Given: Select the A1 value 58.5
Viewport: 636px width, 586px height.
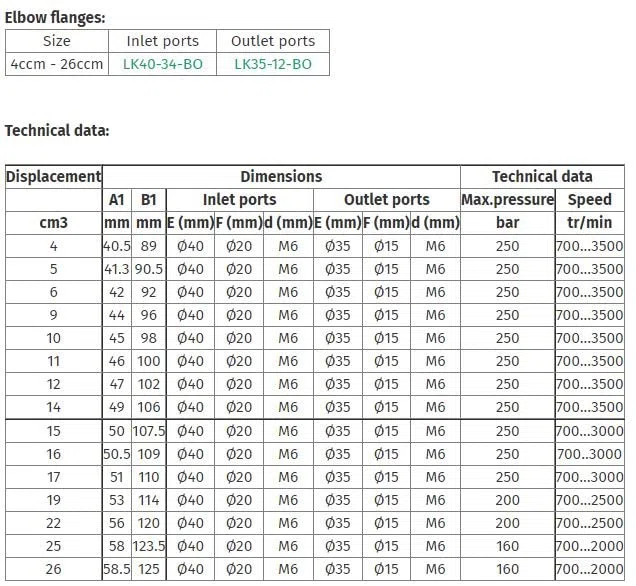Looking at the screenshot, I should click(117, 569).
